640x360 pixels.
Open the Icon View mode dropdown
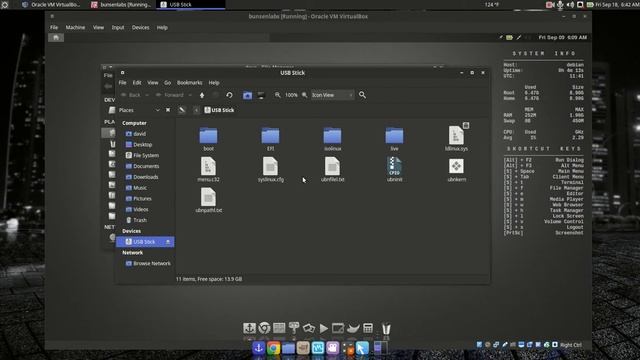point(332,95)
